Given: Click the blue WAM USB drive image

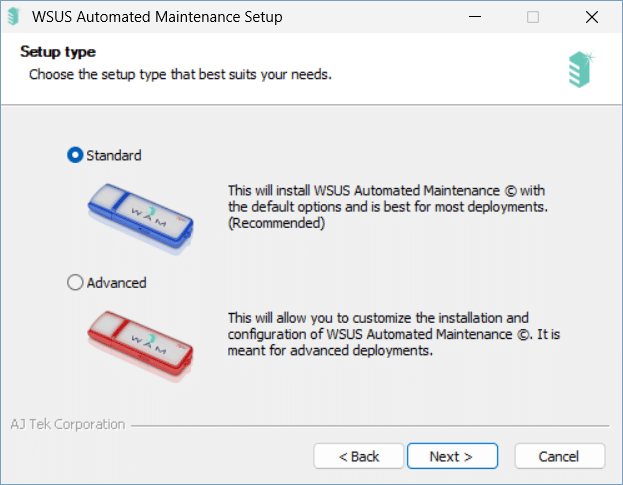Looking at the screenshot, I should pyautogui.click(x=140, y=218).
